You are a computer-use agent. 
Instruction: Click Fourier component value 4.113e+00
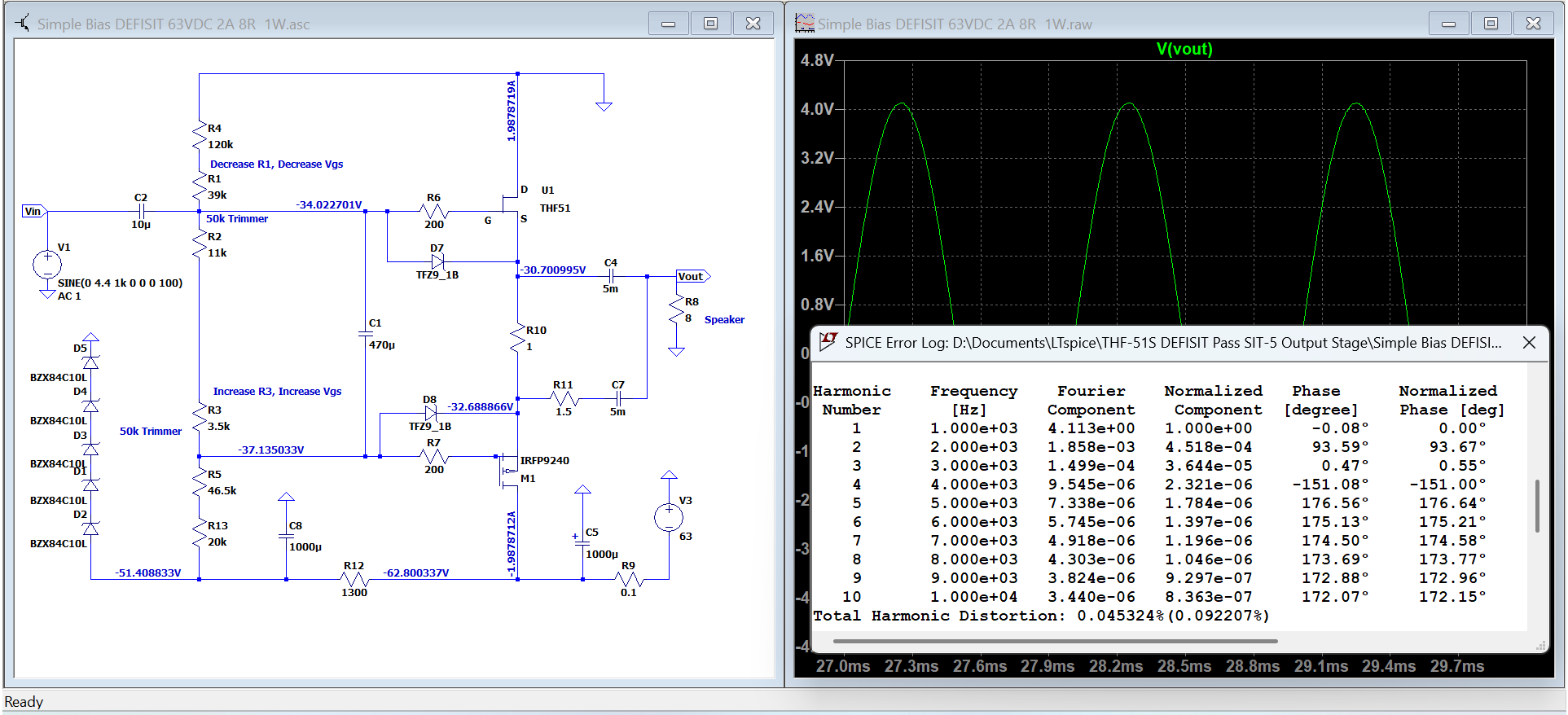click(1091, 428)
